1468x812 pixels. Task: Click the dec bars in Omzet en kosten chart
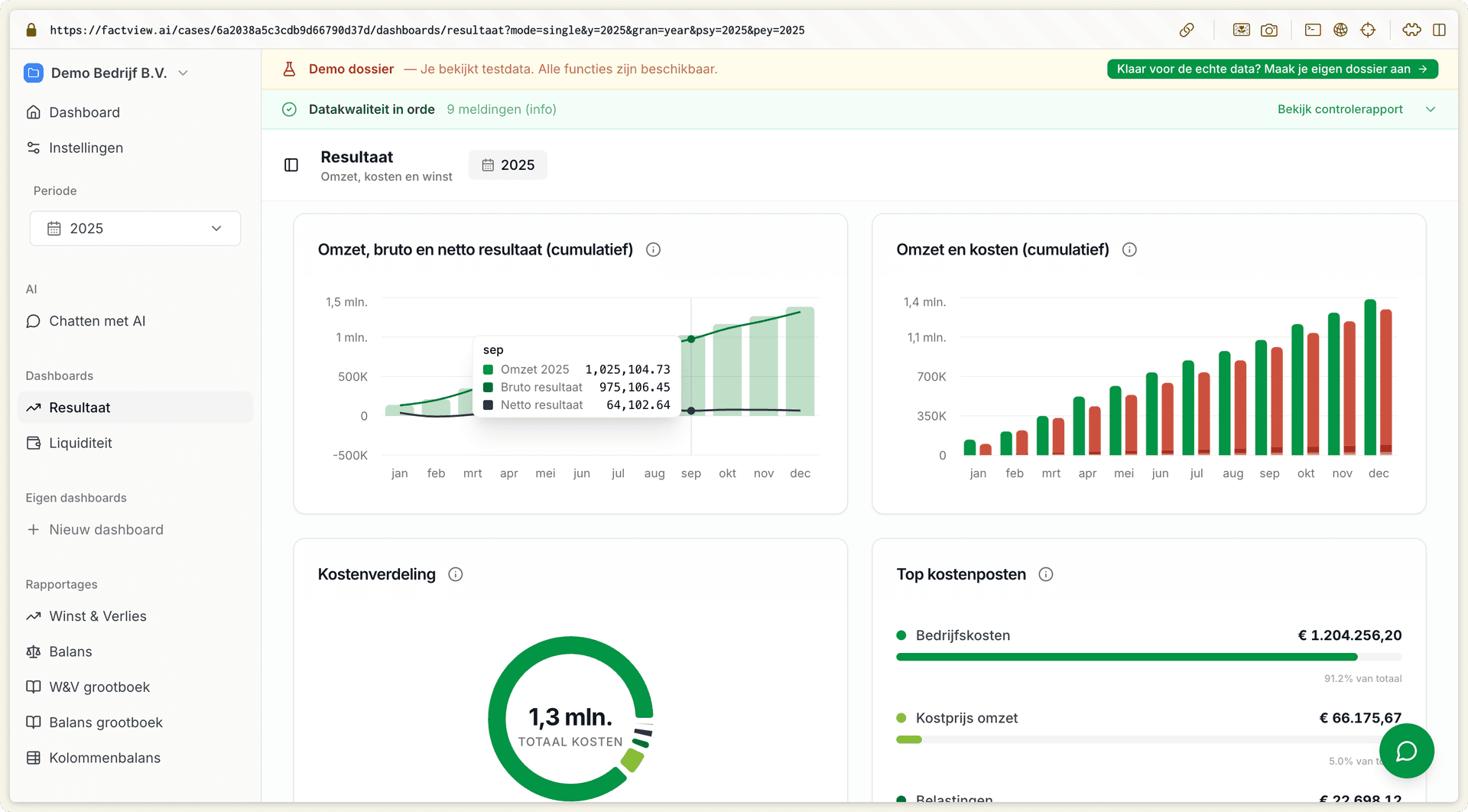(x=1379, y=378)
